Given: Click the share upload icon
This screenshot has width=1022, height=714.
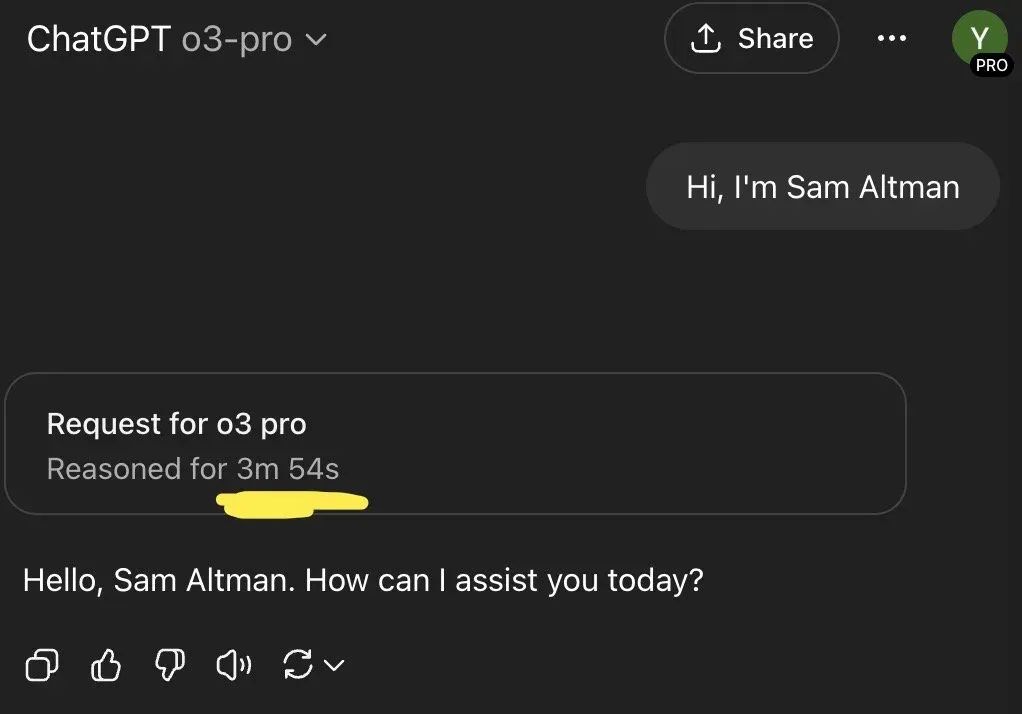Looking at the screenshot, I should click(707, 37).
